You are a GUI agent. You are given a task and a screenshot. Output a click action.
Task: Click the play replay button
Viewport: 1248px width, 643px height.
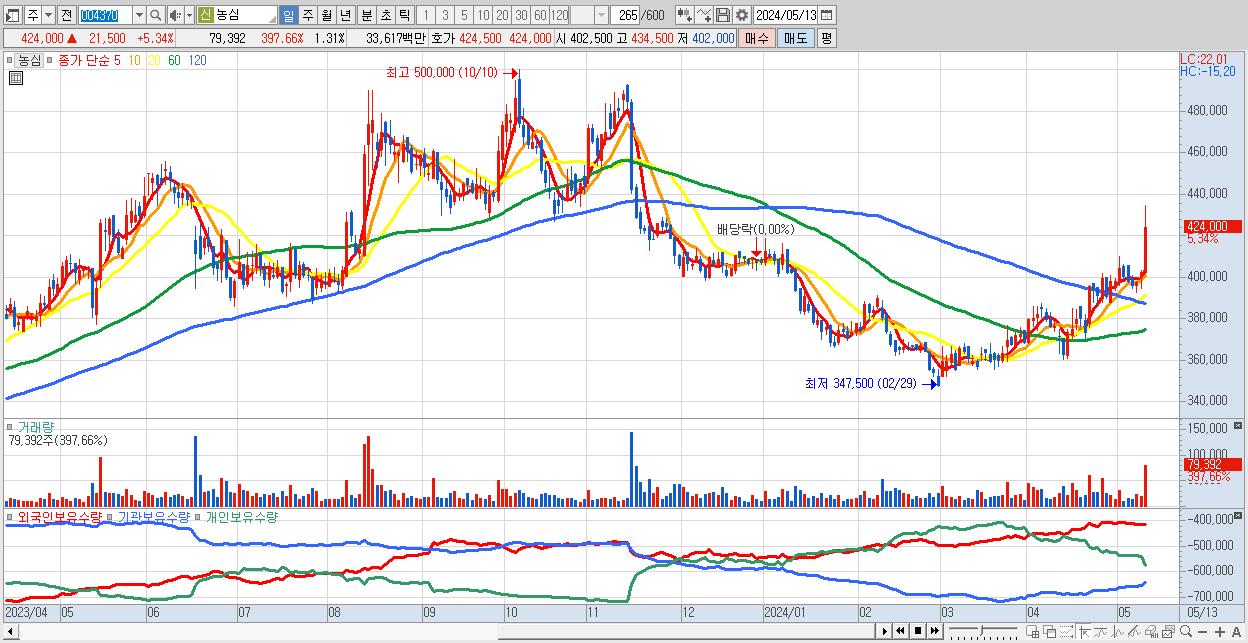pyautogui.click(x=884, y=631)
